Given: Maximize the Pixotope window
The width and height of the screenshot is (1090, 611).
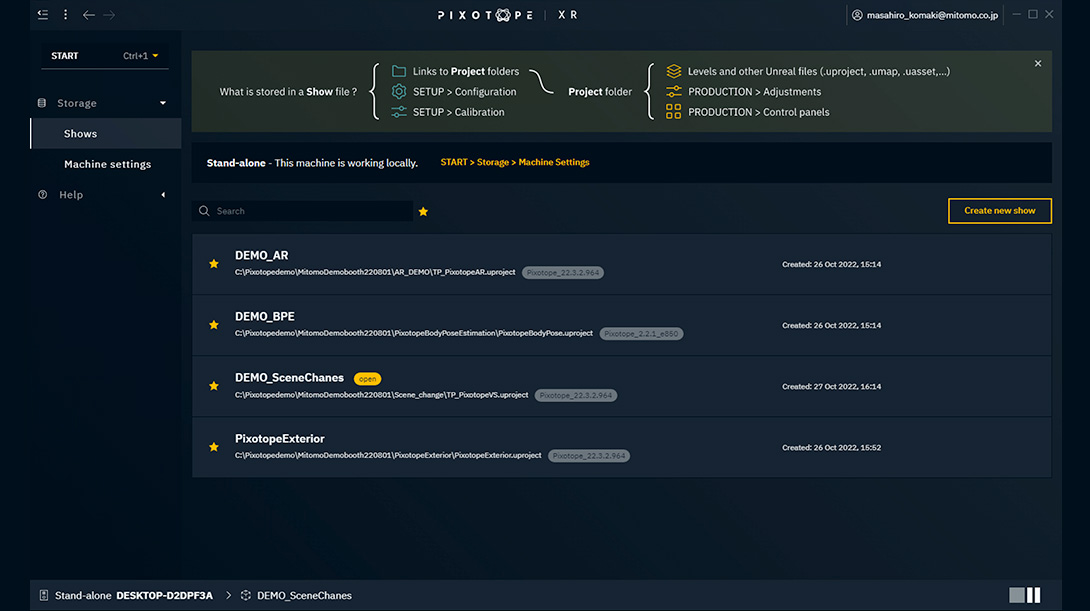Looking at the screenshot, I should tap(1033, 15).
